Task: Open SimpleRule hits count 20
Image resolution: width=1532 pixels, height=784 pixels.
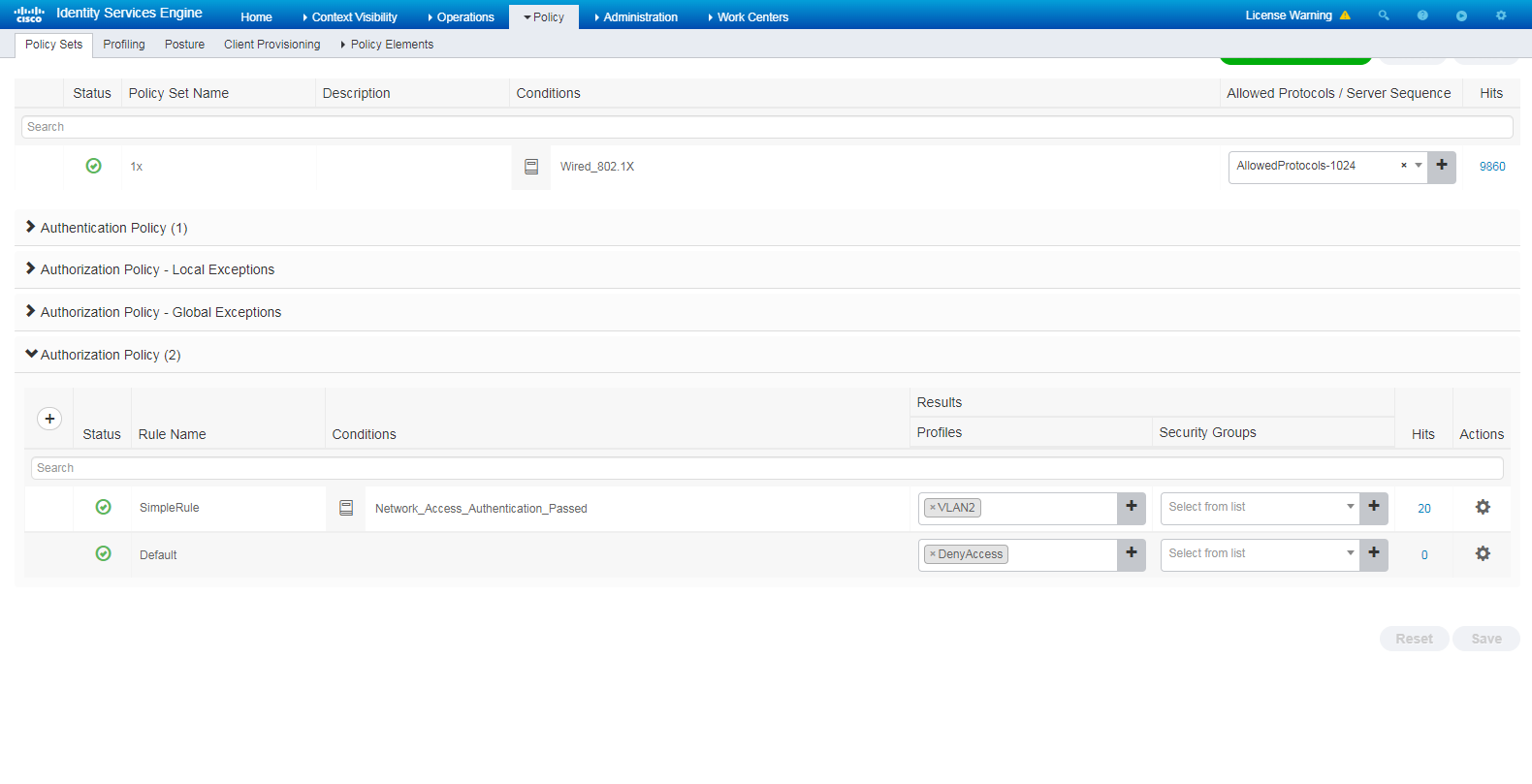Action: [x=1423, y=509]
